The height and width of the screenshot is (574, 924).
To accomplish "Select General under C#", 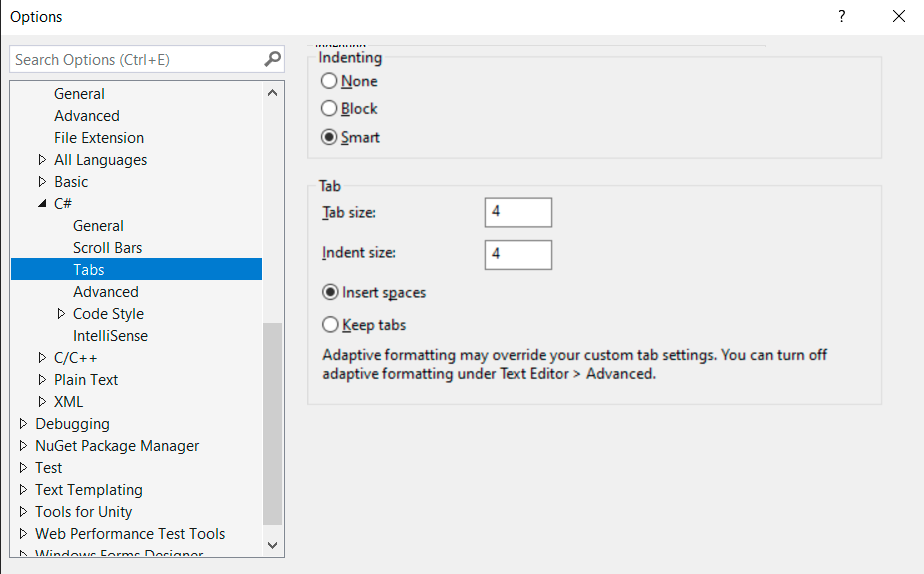I will coord(98,226).
